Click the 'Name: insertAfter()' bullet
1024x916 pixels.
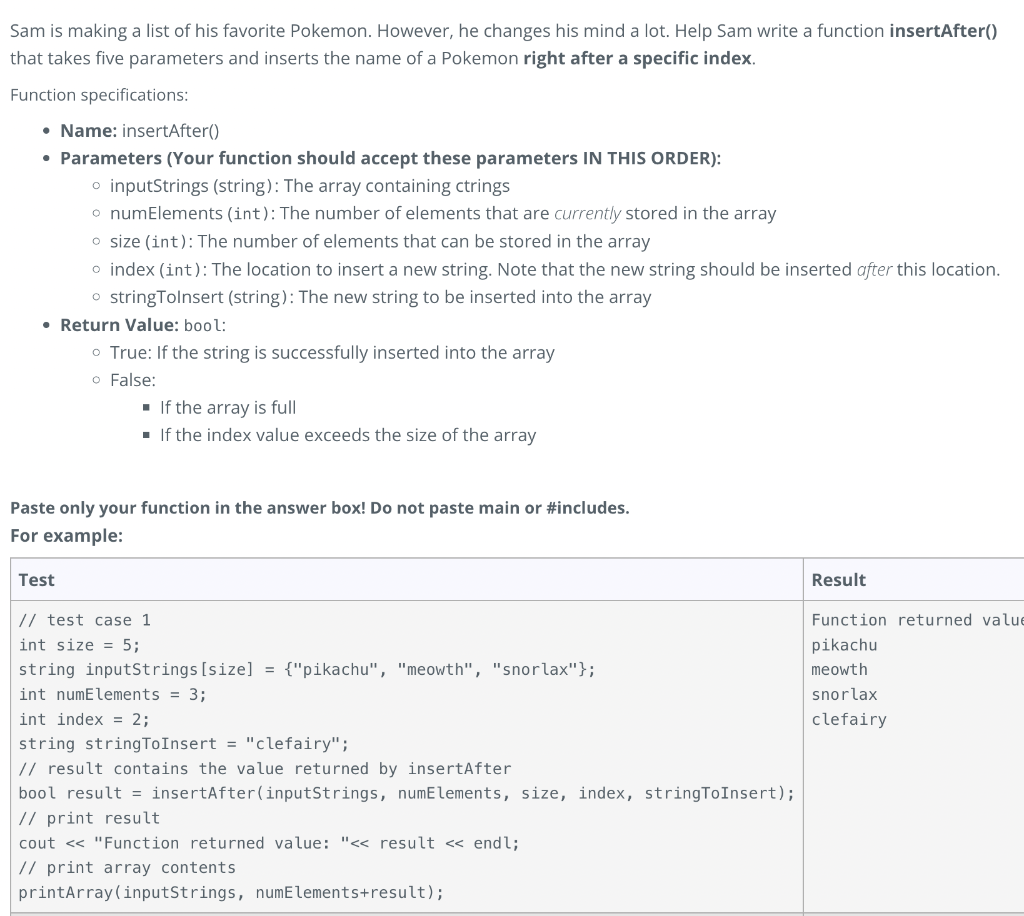[140, 131]
